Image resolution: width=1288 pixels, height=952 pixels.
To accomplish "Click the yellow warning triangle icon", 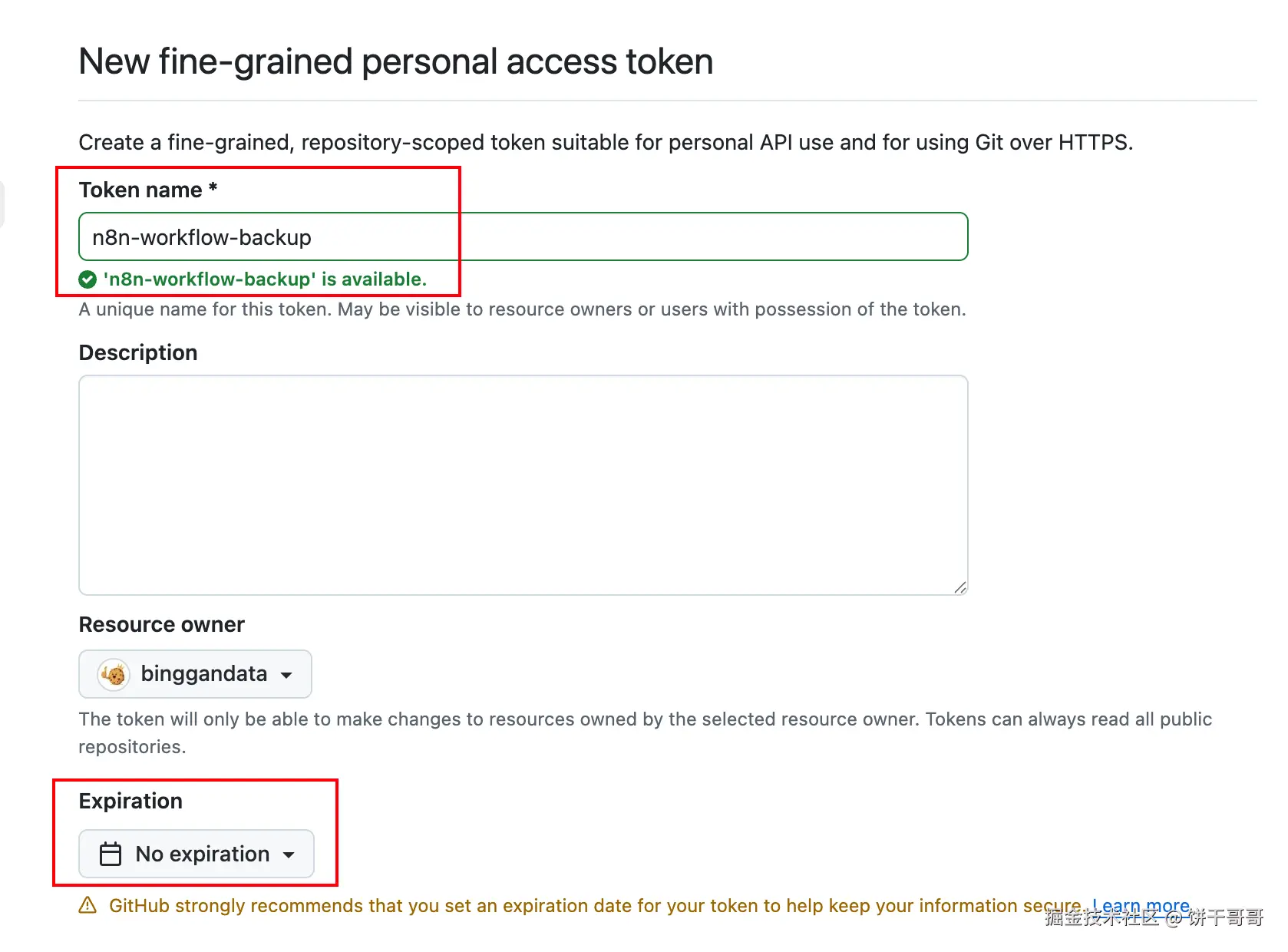I will click(x=88, y=906).
